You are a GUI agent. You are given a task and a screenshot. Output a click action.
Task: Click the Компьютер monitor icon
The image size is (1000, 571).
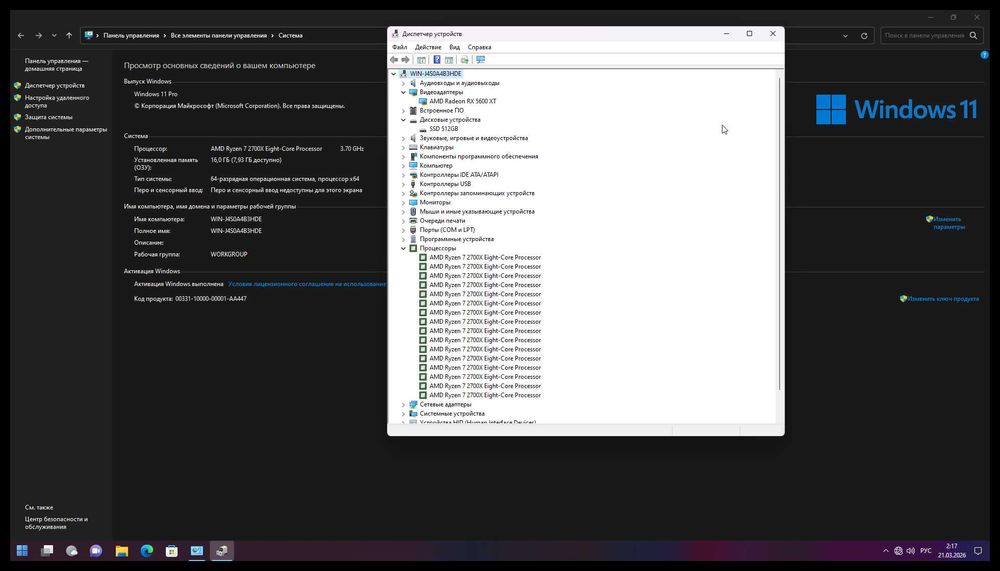click(x=413, y=165)
